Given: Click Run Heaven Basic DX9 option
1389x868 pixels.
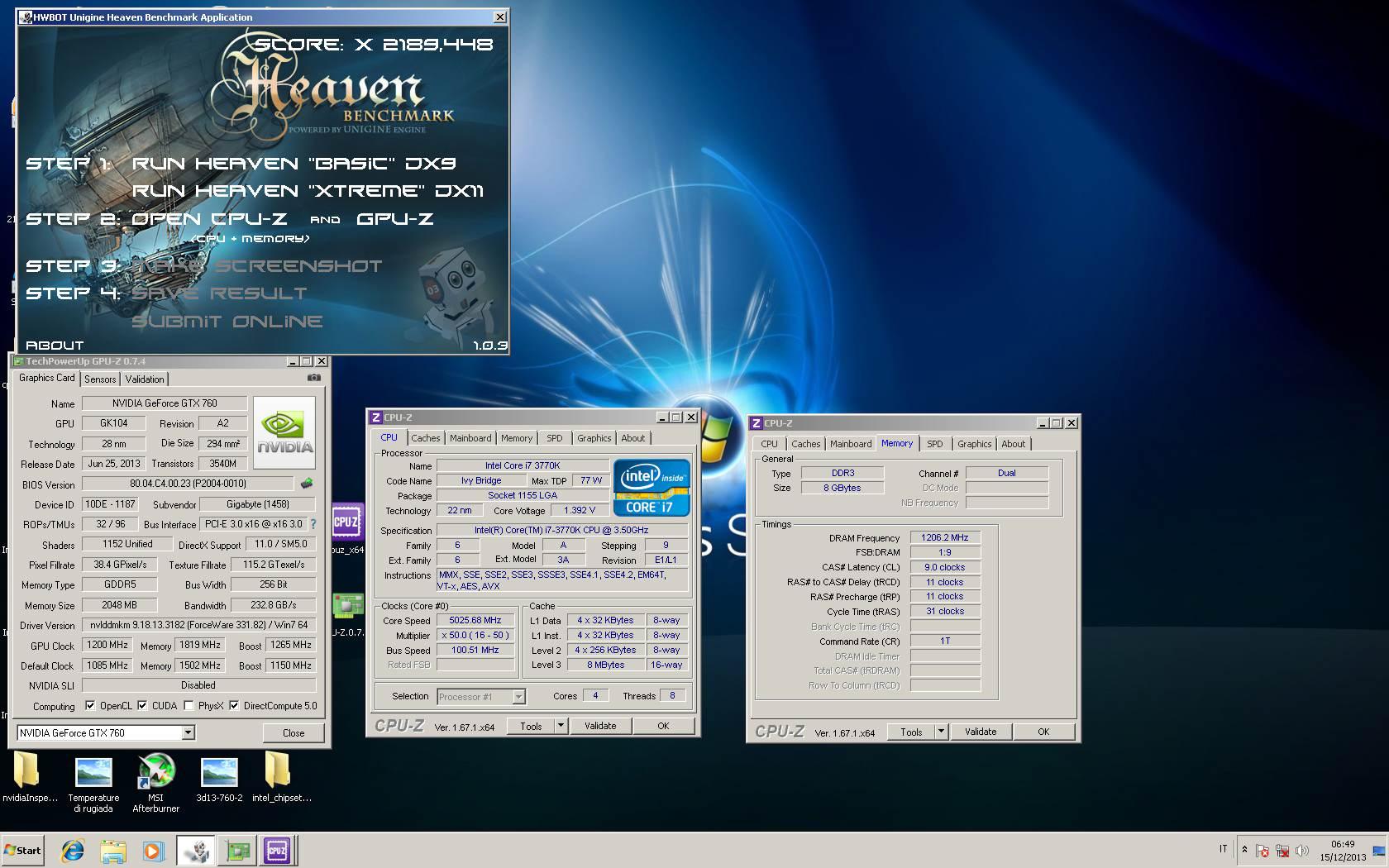Looking at the screenshot, I should (x=294, y=164).
